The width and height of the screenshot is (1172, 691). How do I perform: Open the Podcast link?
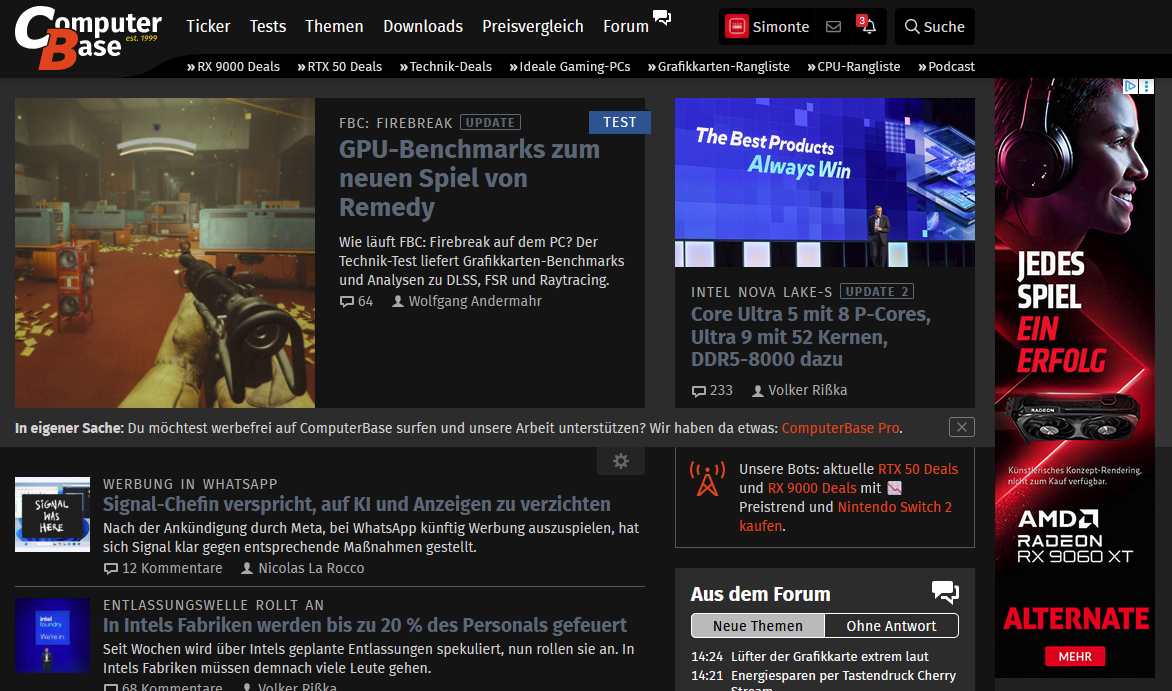pos(946,67)
